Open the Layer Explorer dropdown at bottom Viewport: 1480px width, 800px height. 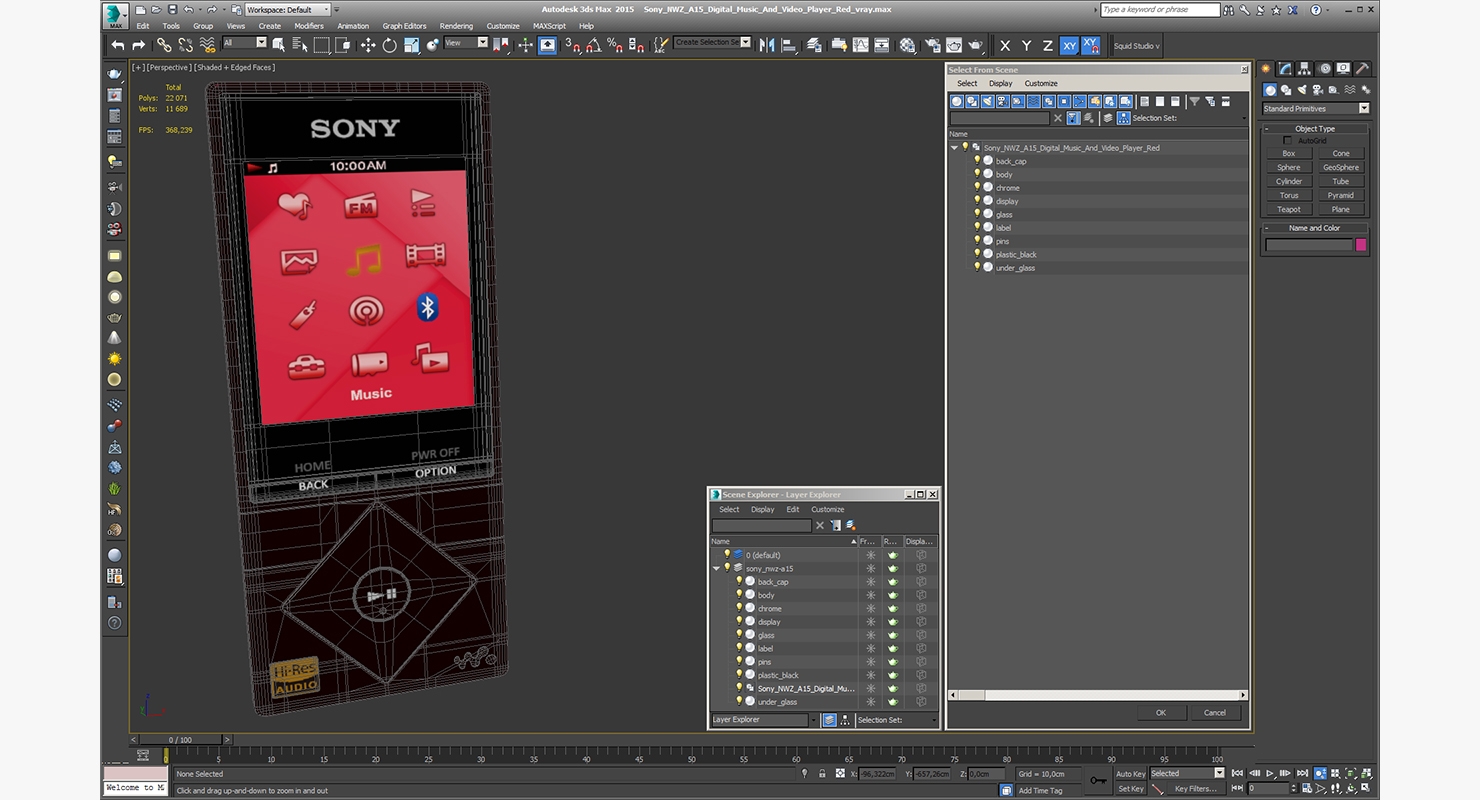coord(764,720)
